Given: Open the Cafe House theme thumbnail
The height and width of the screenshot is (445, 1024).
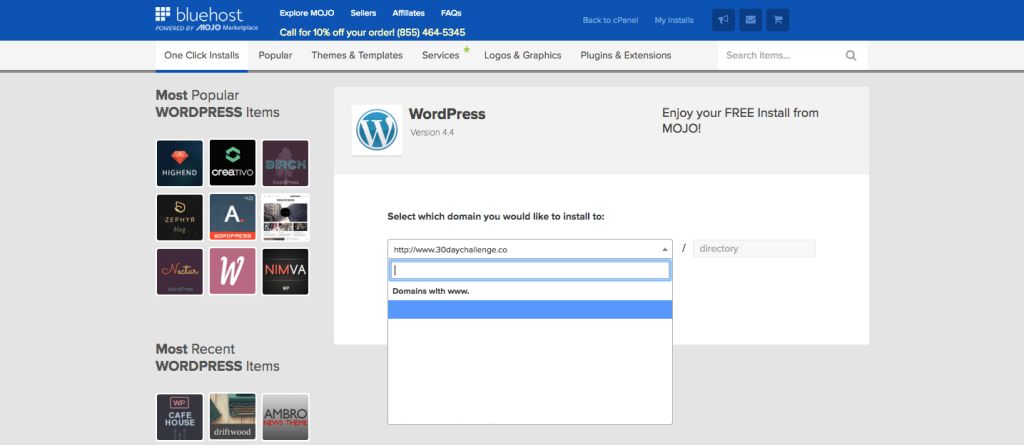Looking at the screenshot, I should (x=180, y=416).
